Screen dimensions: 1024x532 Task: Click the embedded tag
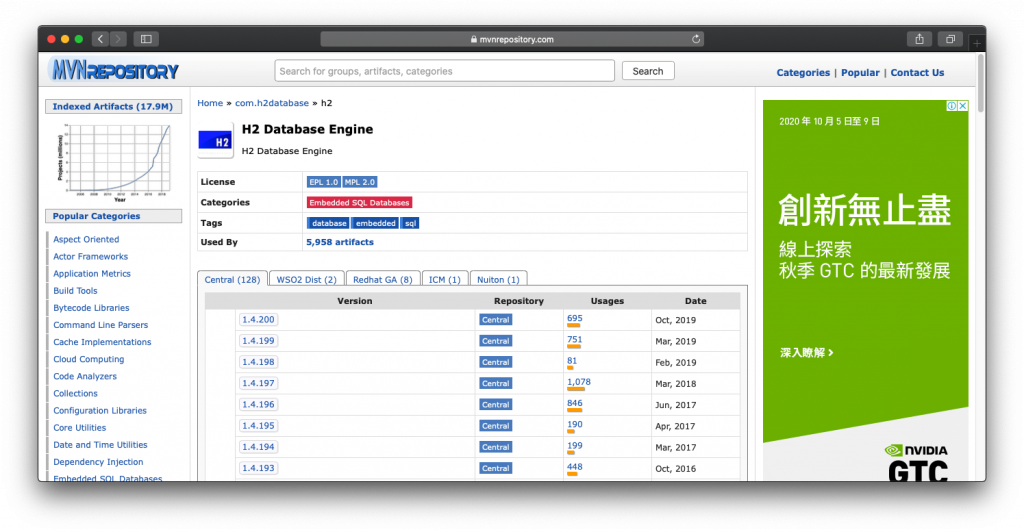click(x=376, y=223)
